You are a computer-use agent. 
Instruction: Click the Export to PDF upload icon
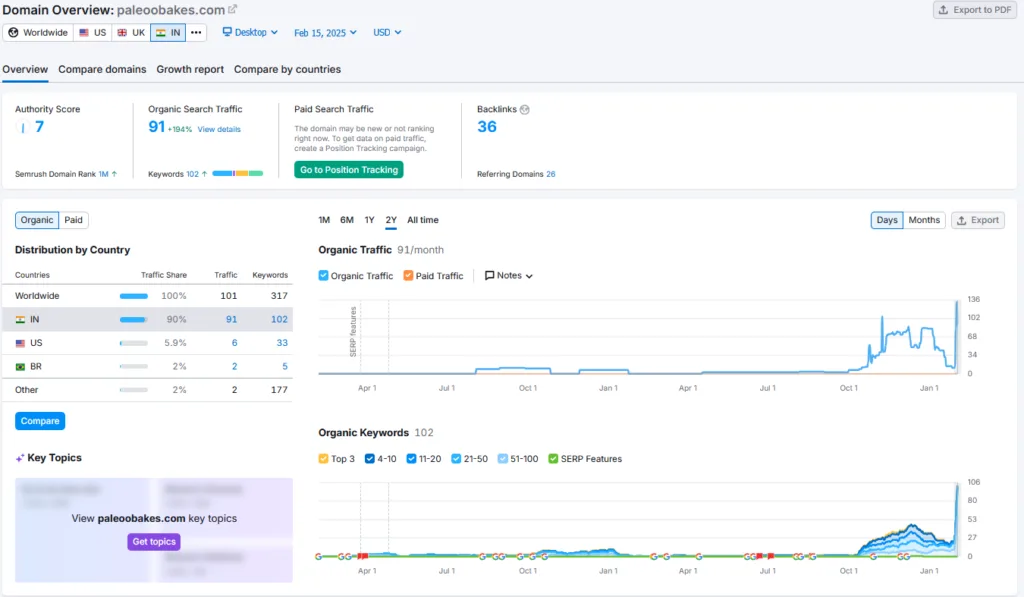tap(943, 10)
